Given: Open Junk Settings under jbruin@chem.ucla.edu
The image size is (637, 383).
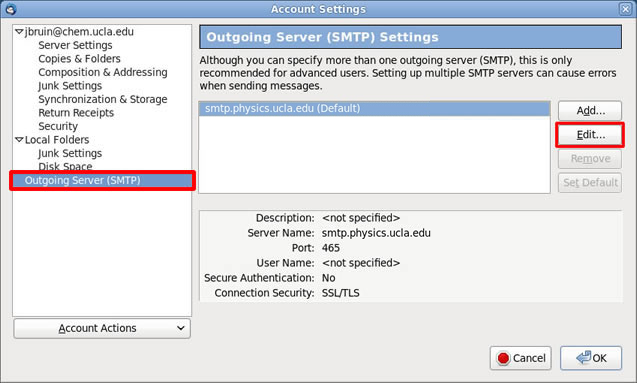Looking at the screenshot, I should (70, 86).
